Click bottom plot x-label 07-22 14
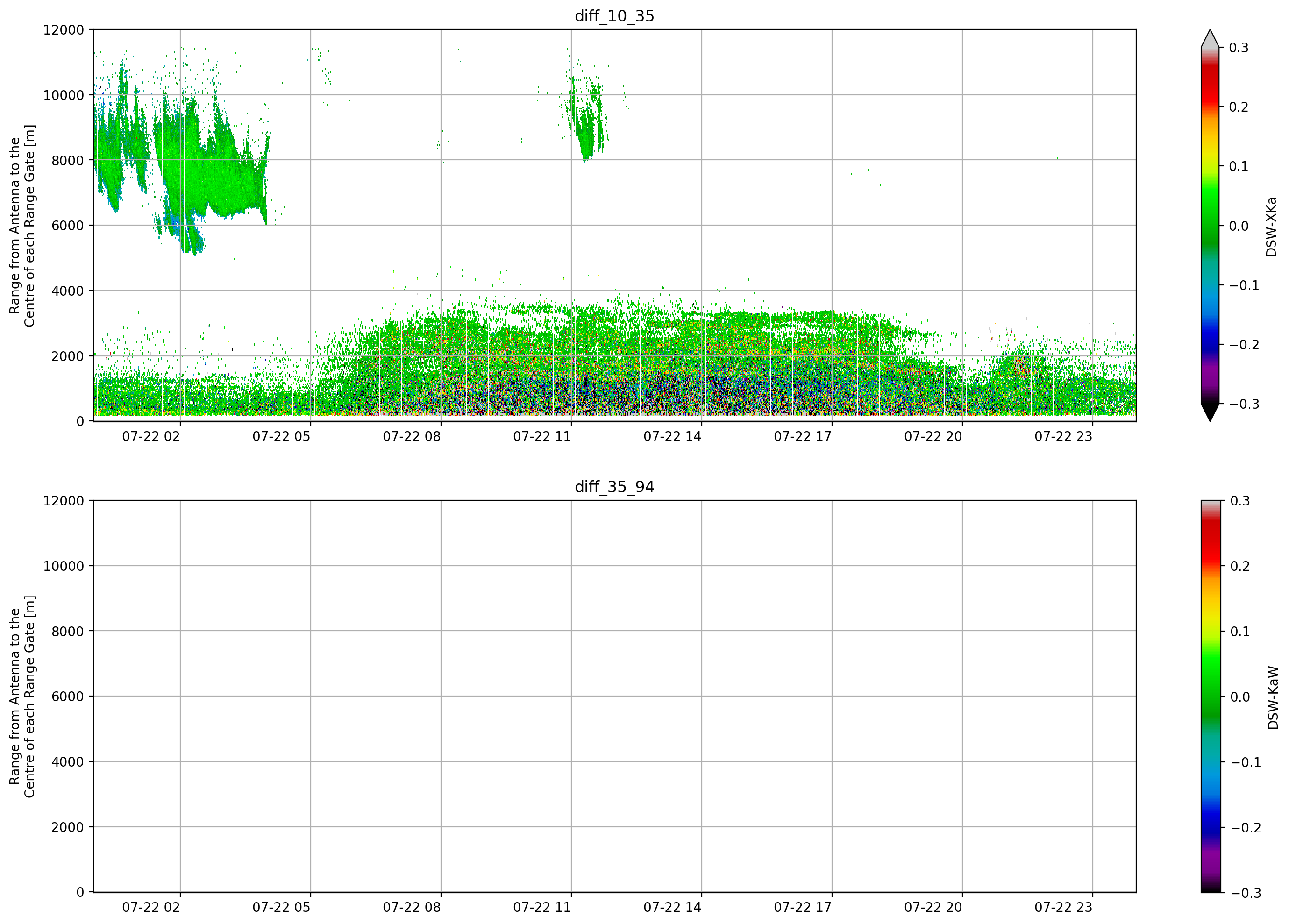 pos(672,908)
